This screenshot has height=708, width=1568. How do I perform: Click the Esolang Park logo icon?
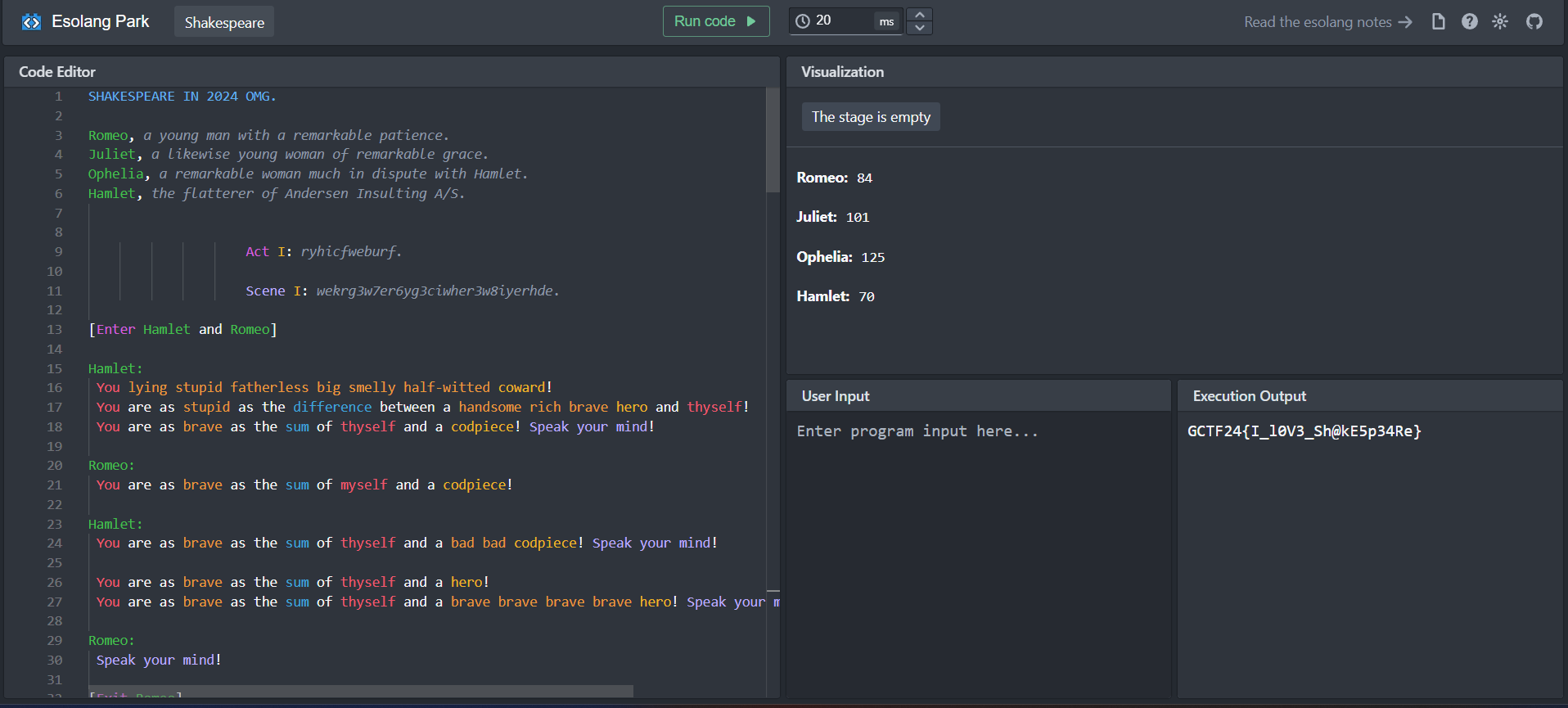tap(31, 22)
